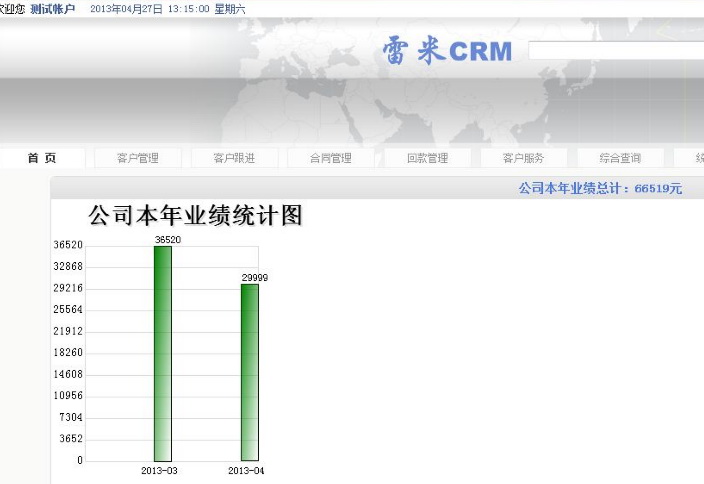Click the 2013-03 axis label
Image resolution: width=704 pixels, height=484 pixels.
(x=159, y=471)
